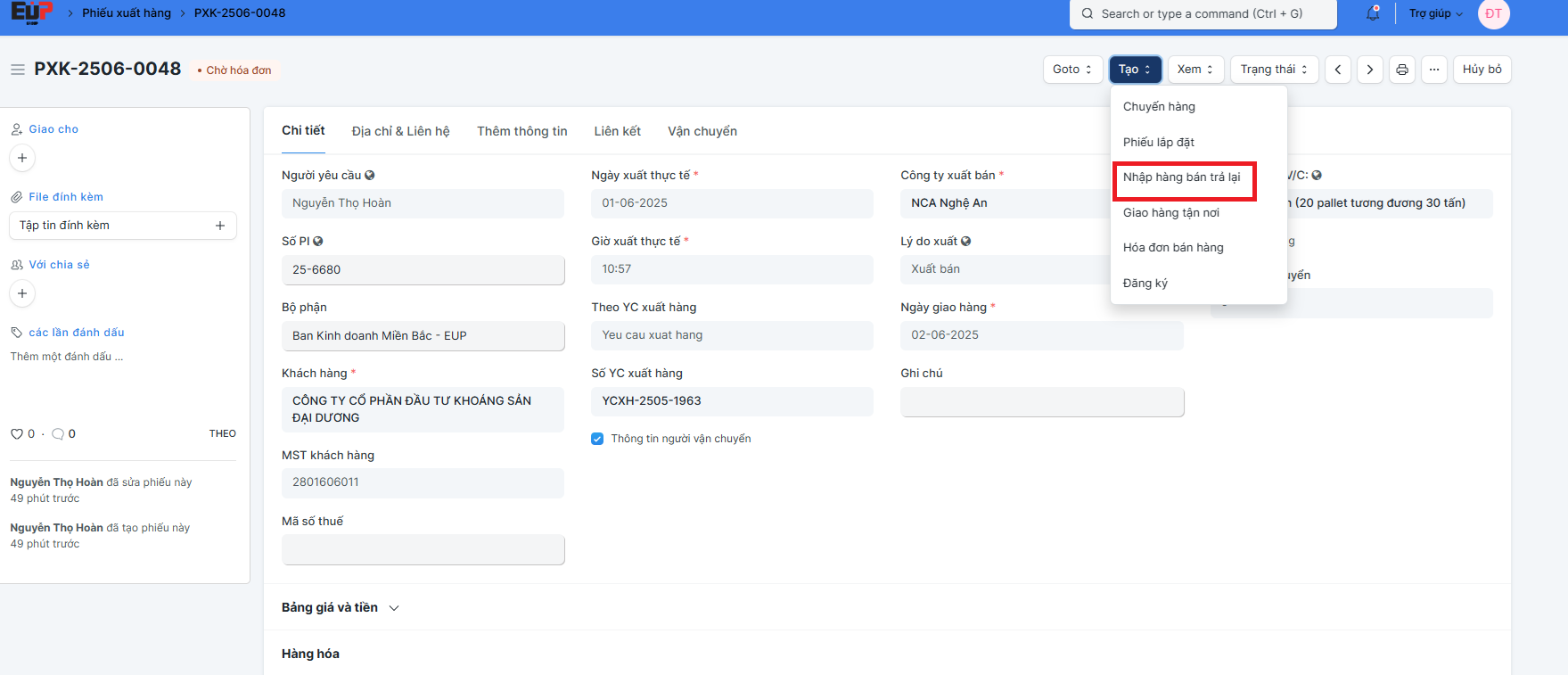Click the print icon button

1402,70
